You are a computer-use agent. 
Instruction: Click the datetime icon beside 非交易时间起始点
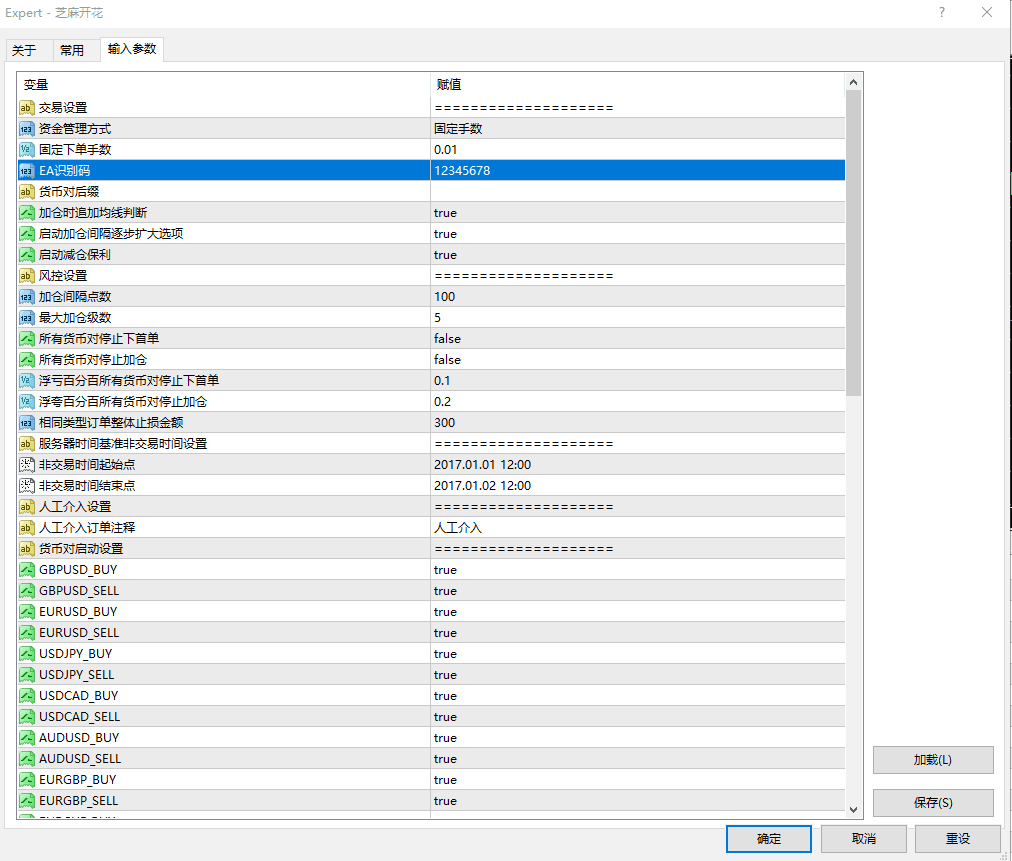26,465
